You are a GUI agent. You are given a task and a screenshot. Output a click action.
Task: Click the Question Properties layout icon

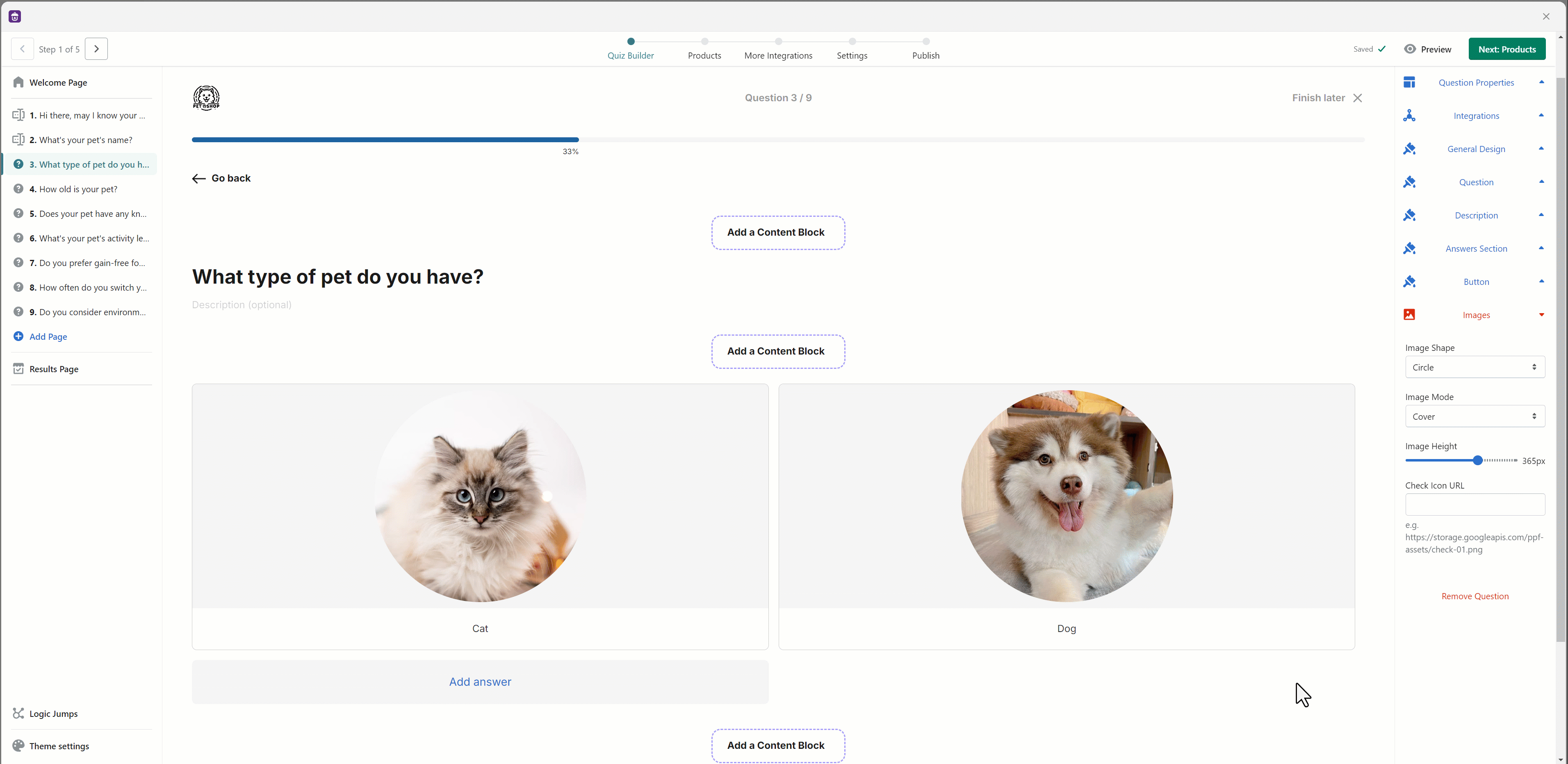coord(1409,82)
